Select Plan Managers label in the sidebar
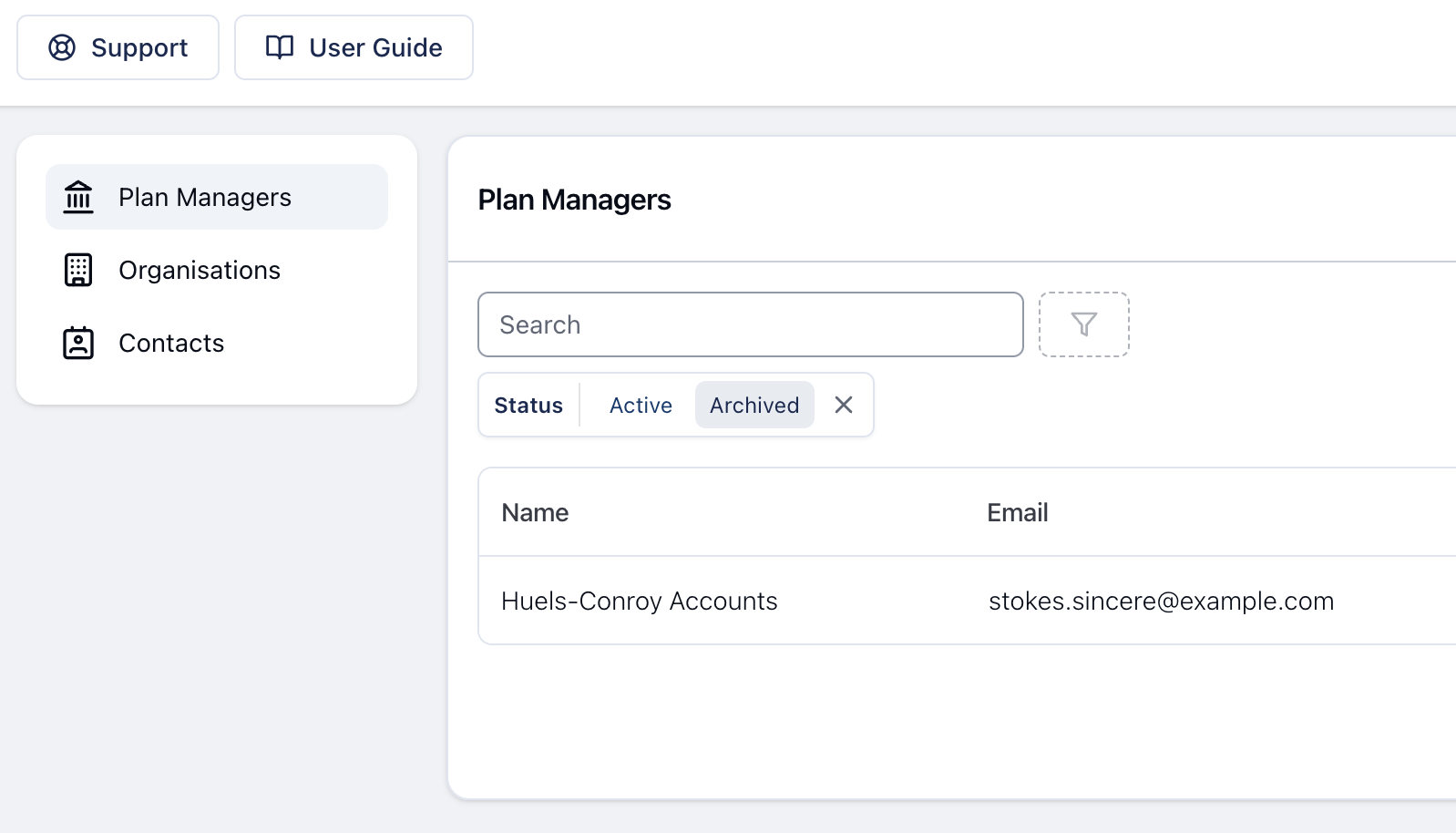This screenshot has height=833, width=1456. [x=204, y=197]
